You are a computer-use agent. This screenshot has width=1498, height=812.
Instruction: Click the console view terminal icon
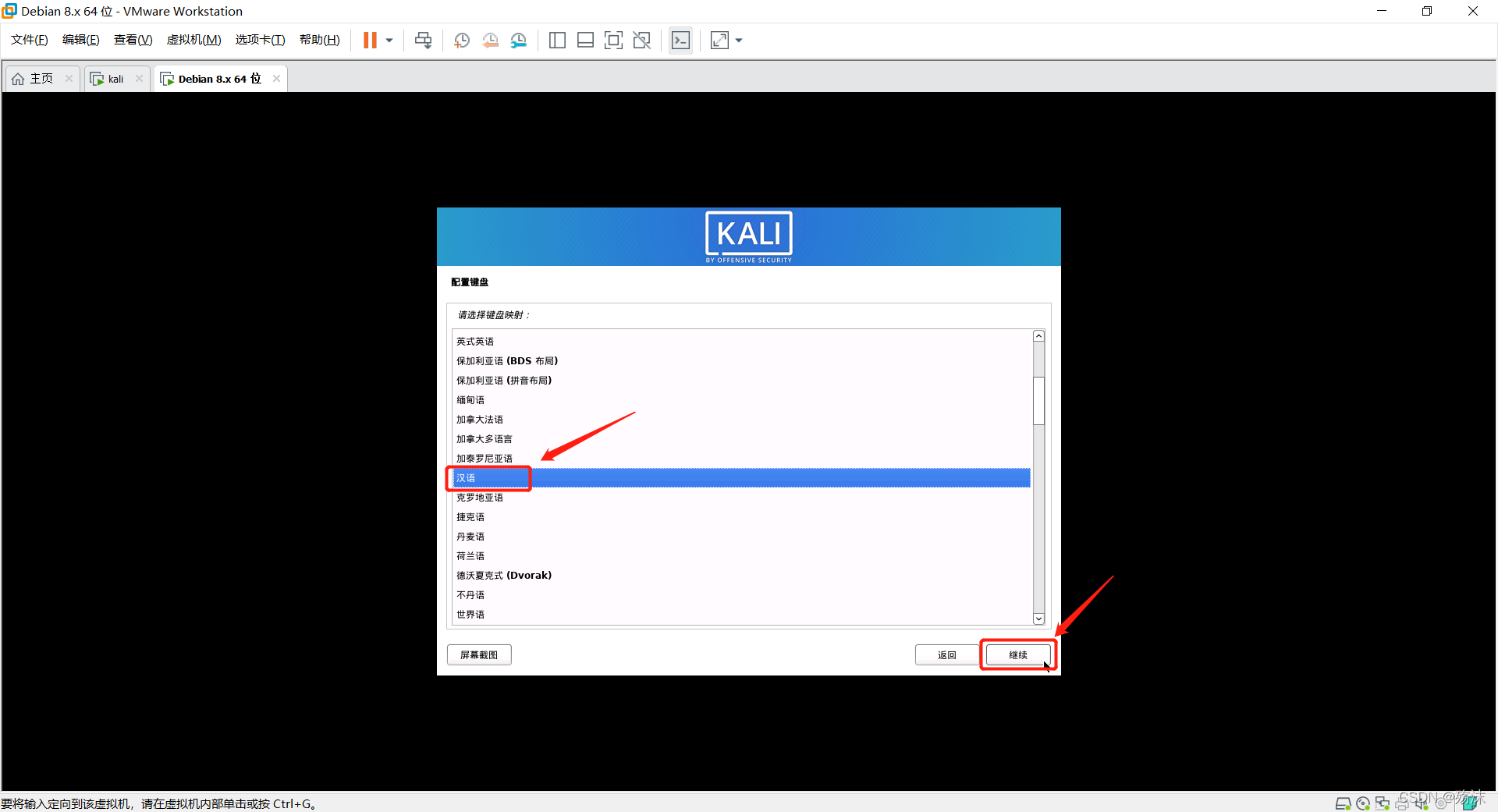[x=680, y=41]
